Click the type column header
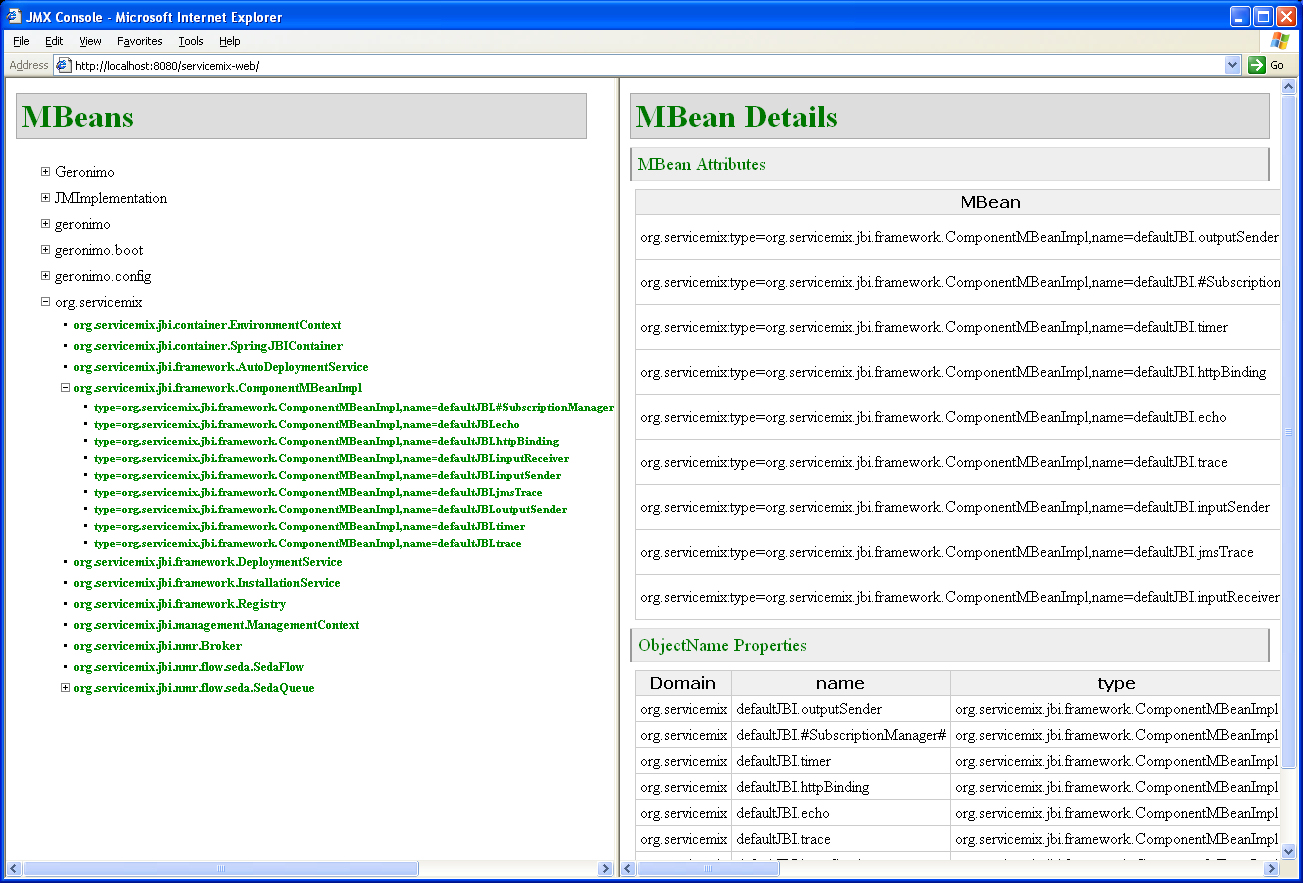This screenshot has height=883, width=1303. click(x=1115, y=683)
